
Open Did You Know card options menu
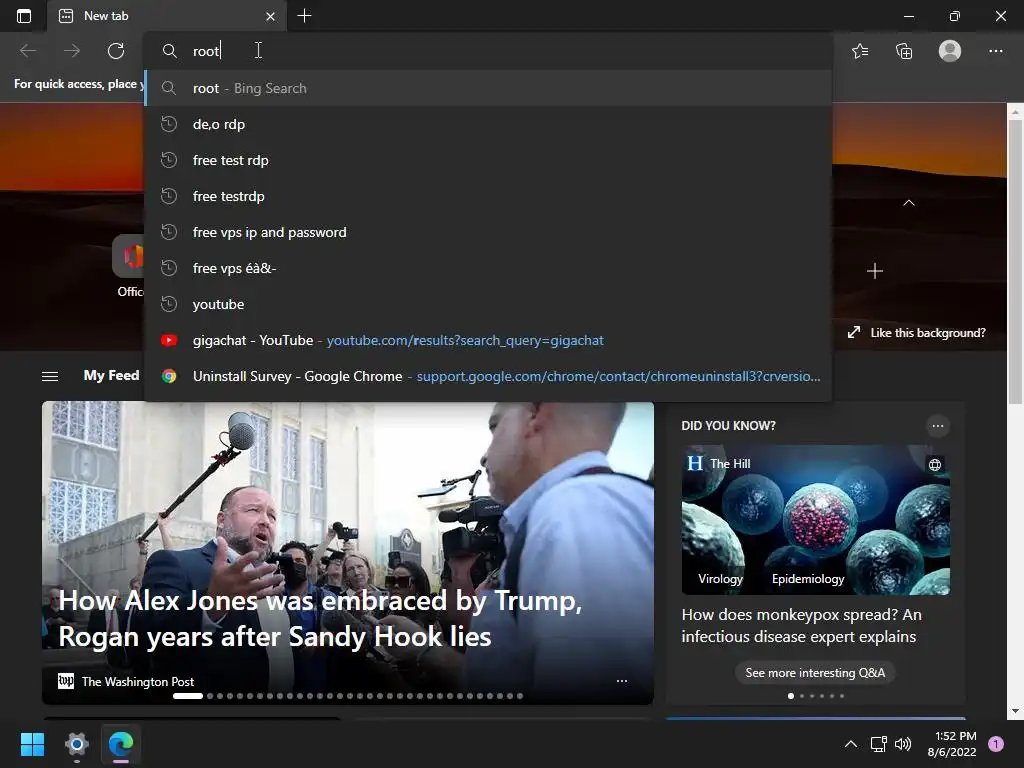click(938, 426)
